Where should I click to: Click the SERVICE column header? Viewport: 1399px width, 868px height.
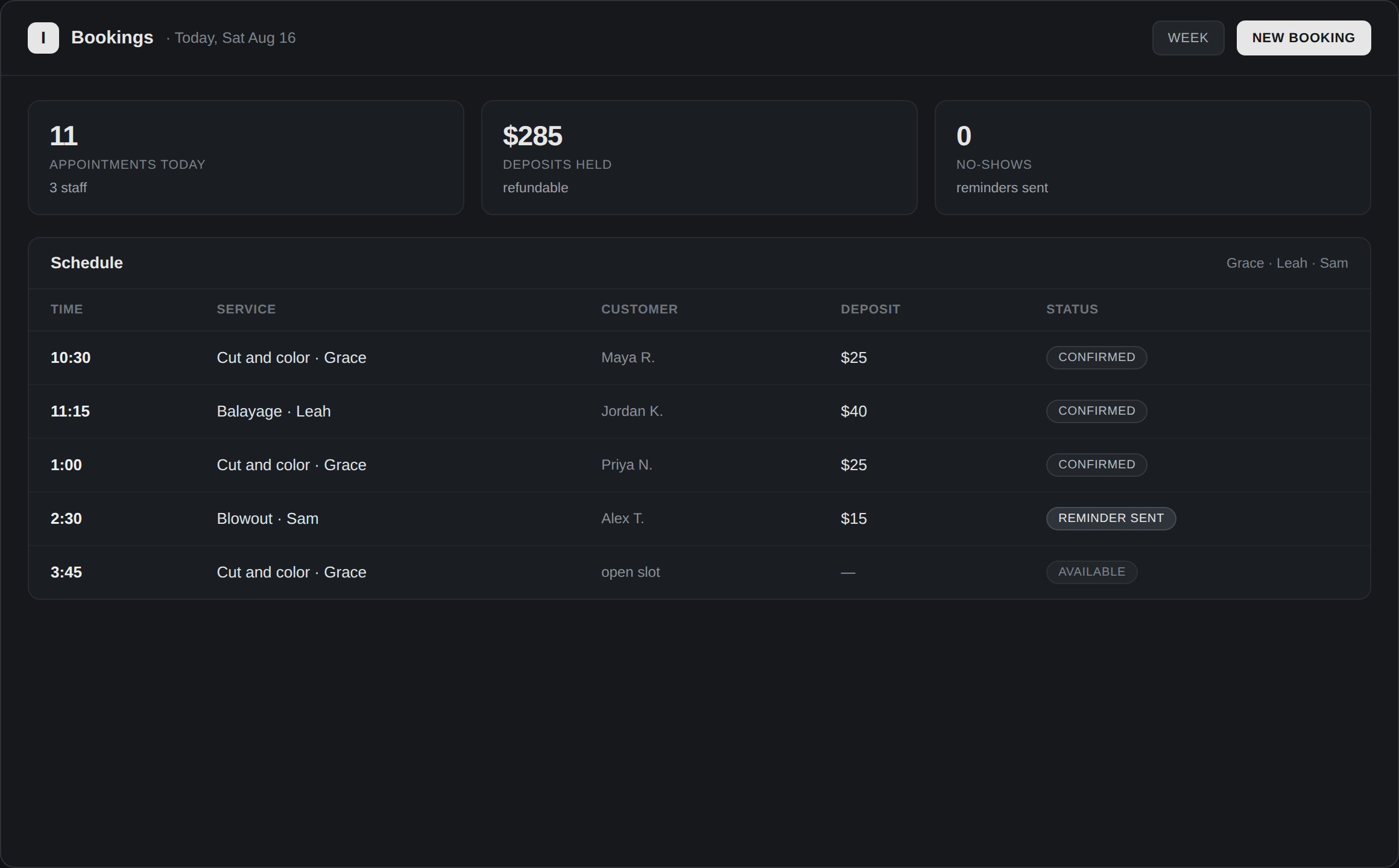(246, 309)
